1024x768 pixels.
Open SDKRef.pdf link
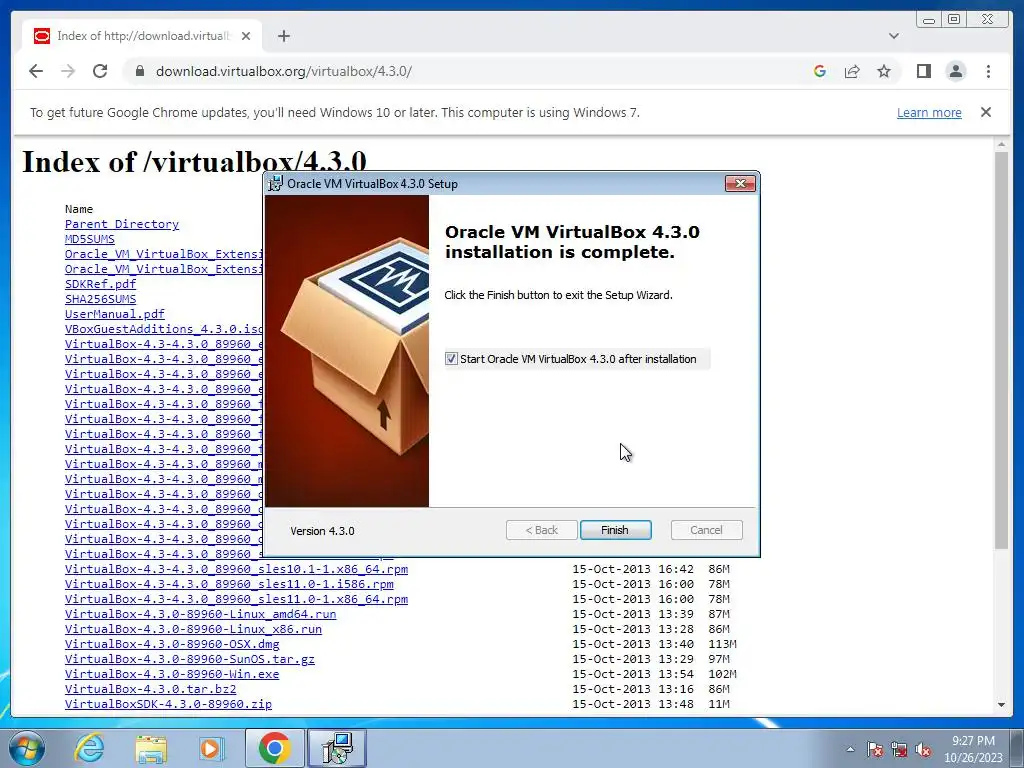coord(101,284)
